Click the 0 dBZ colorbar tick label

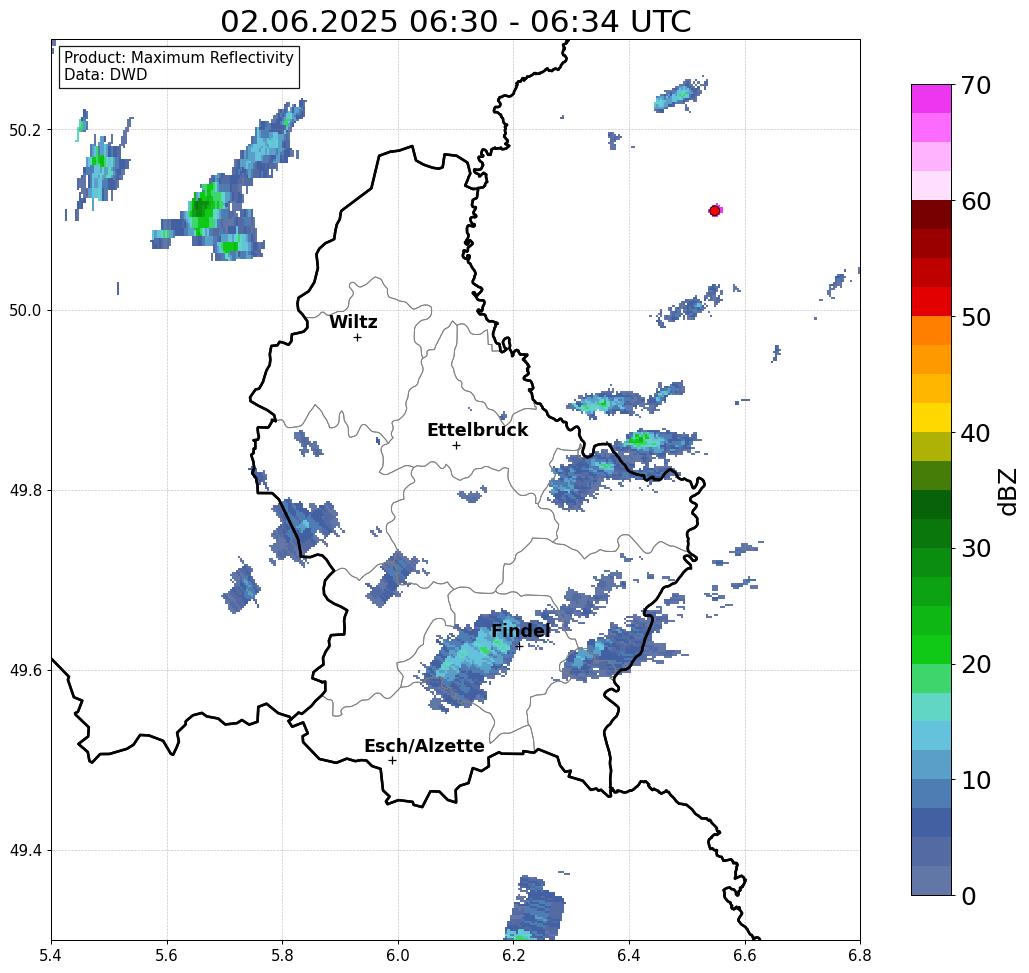coord(968,896)
